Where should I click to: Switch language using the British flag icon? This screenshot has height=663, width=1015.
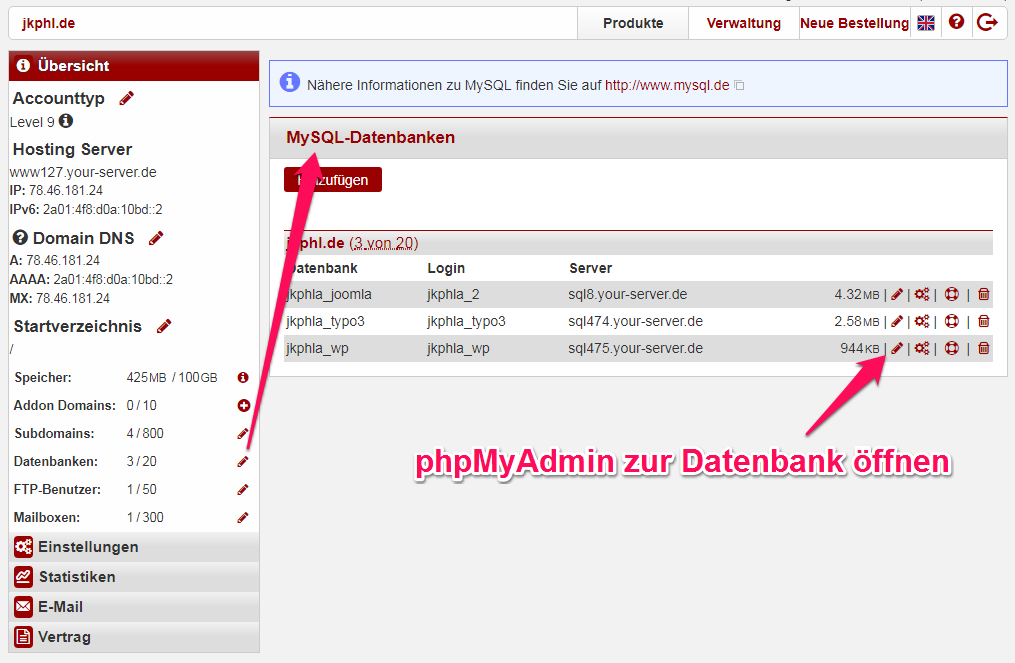925,21
